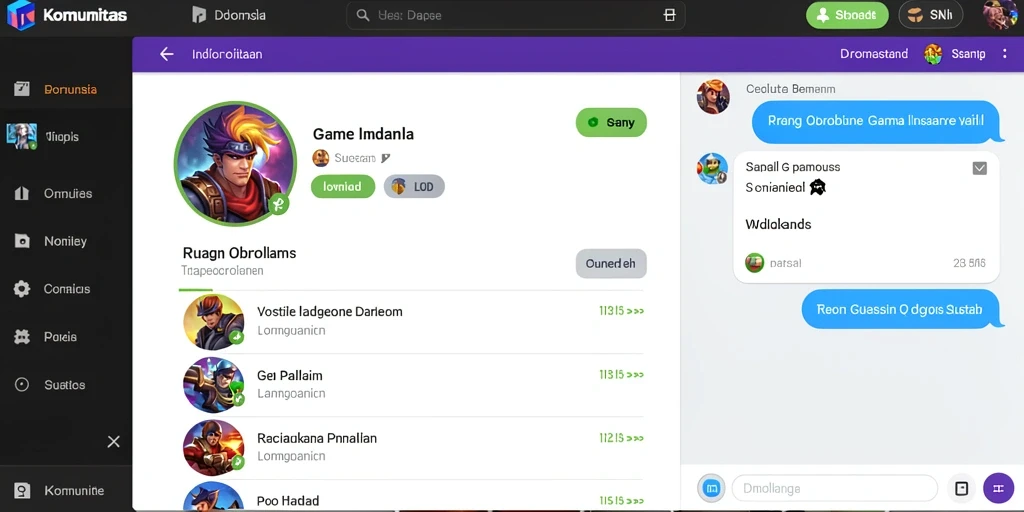Click the Reon Guassin Q dgois message bubble
Viewport: 1024px width, 512px height.
pos(901,310)
